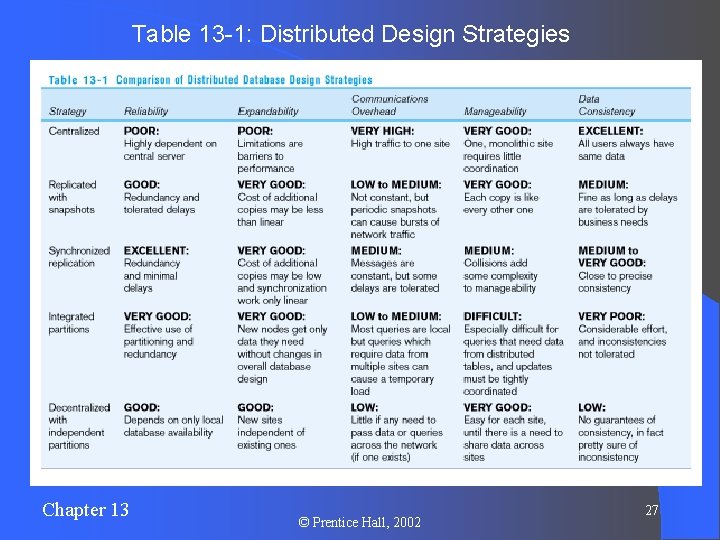Click 'updates must be tightly coordinated' text
Image resolution: width=720 pixels, height=540 pixels.
(507, 379)
